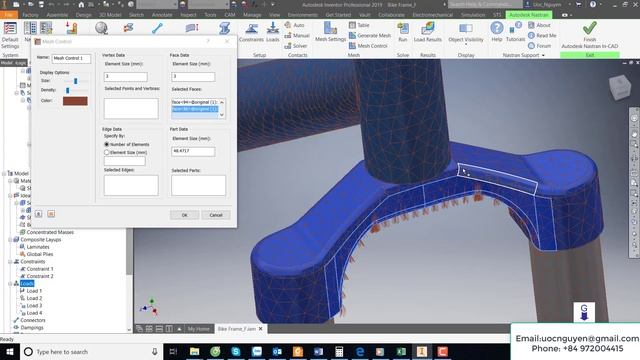Collapse the Composite Layups tree node
640x360 pixels.
pyautogui.click(x=10, y=240)
